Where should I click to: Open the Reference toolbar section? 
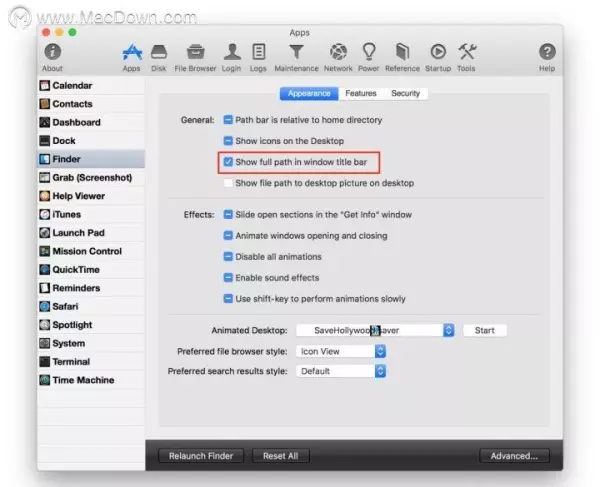click(402, 57)
